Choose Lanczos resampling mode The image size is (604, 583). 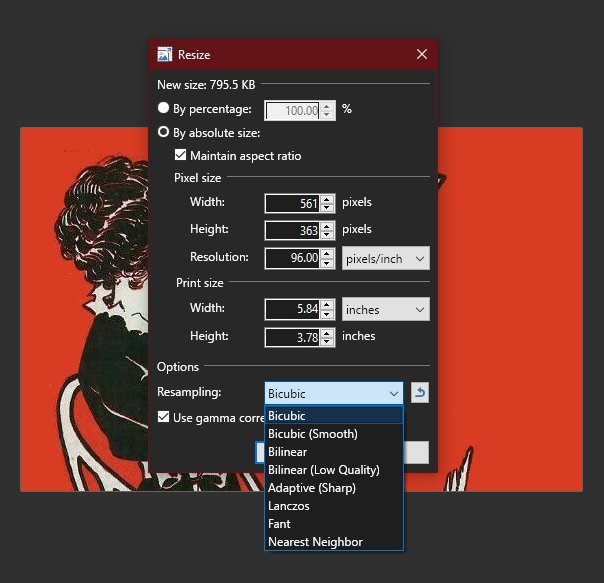tap(290, 506)
